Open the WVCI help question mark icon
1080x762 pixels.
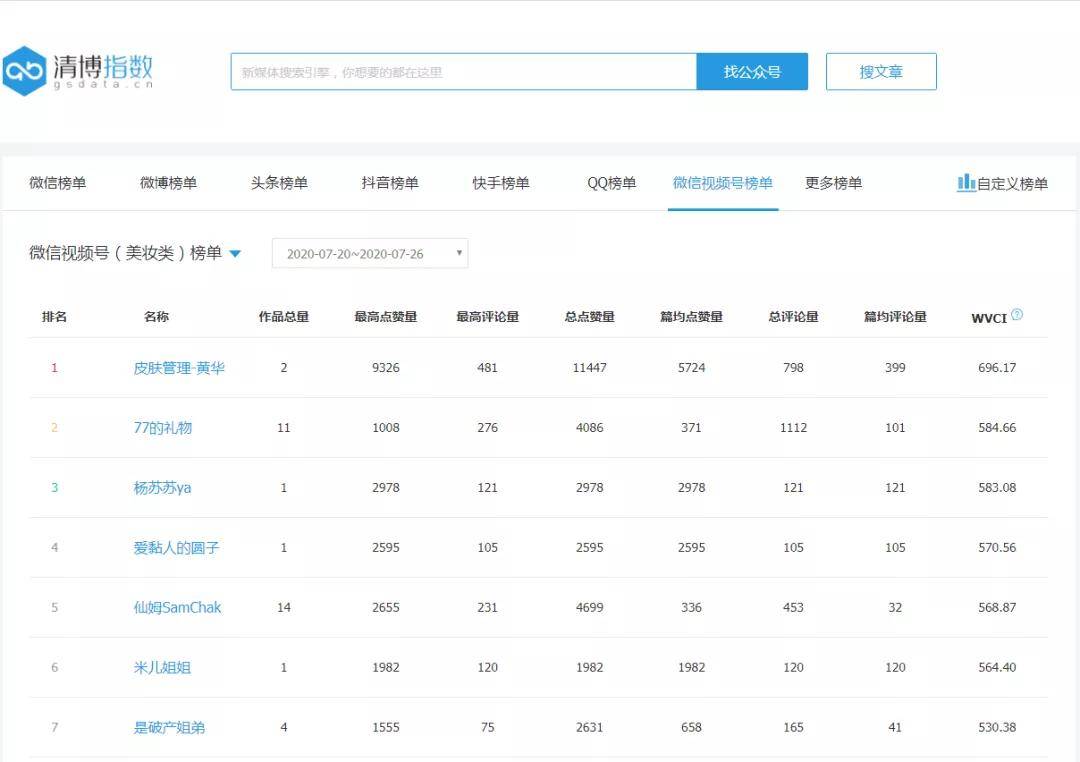point(1019,311)
